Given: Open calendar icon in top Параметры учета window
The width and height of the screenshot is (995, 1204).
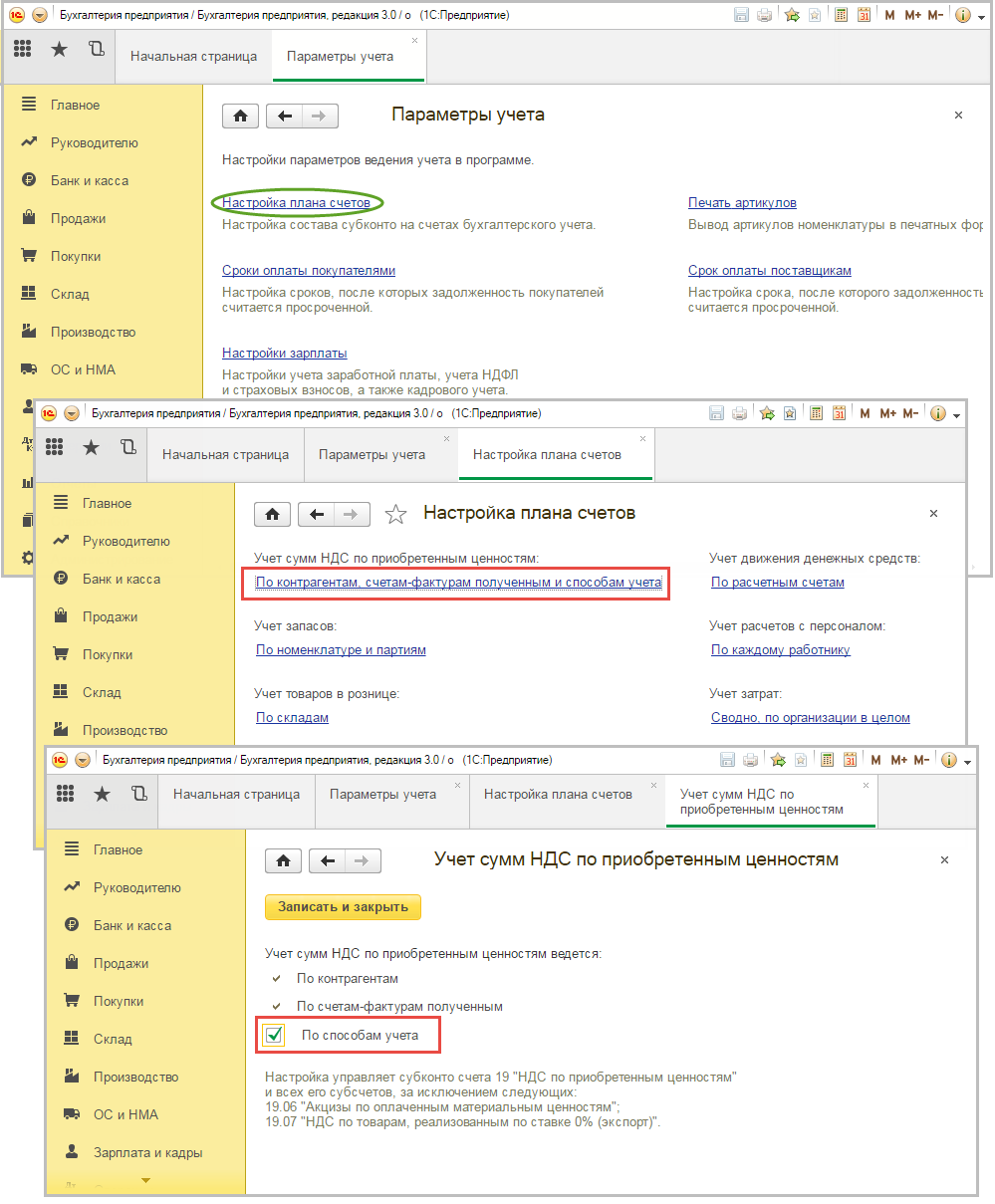Looking at the screenshot, I should (864, 15).
